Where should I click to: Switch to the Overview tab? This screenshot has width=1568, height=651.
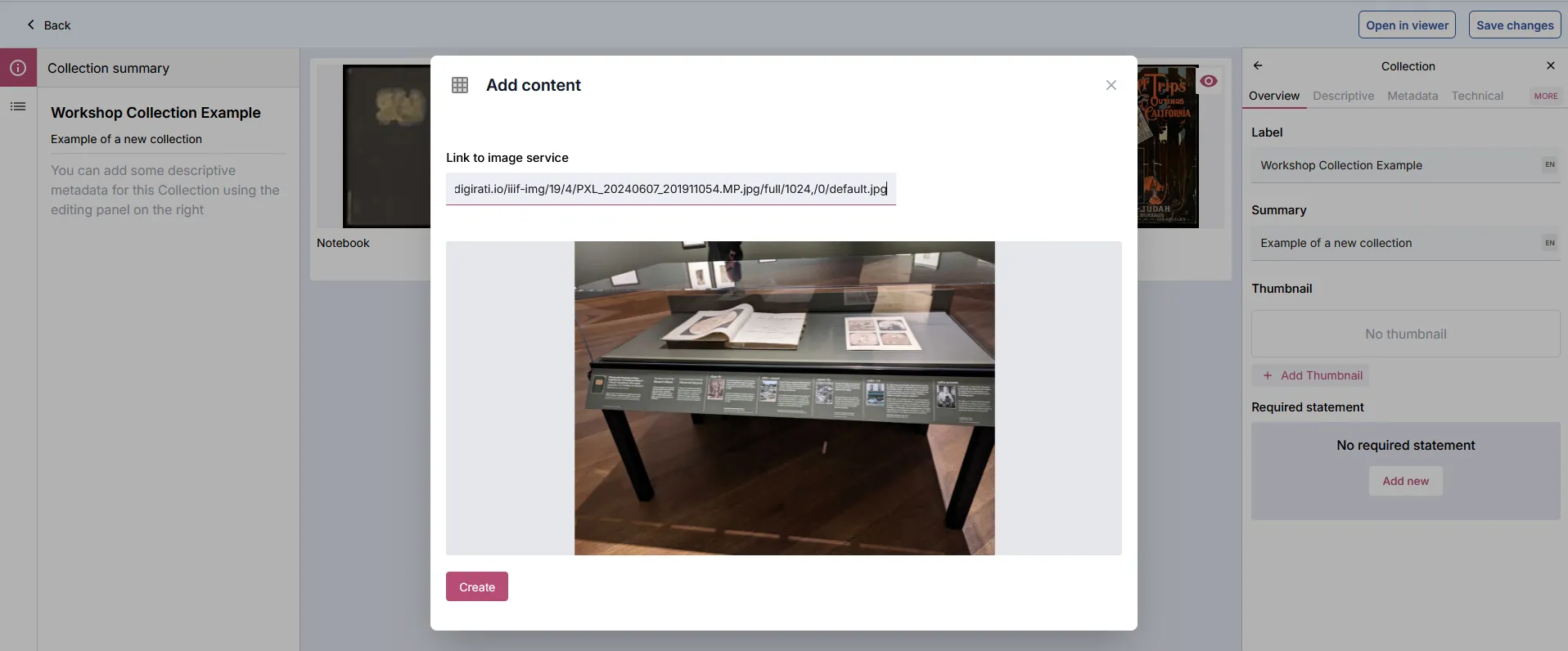point(1273,96)
